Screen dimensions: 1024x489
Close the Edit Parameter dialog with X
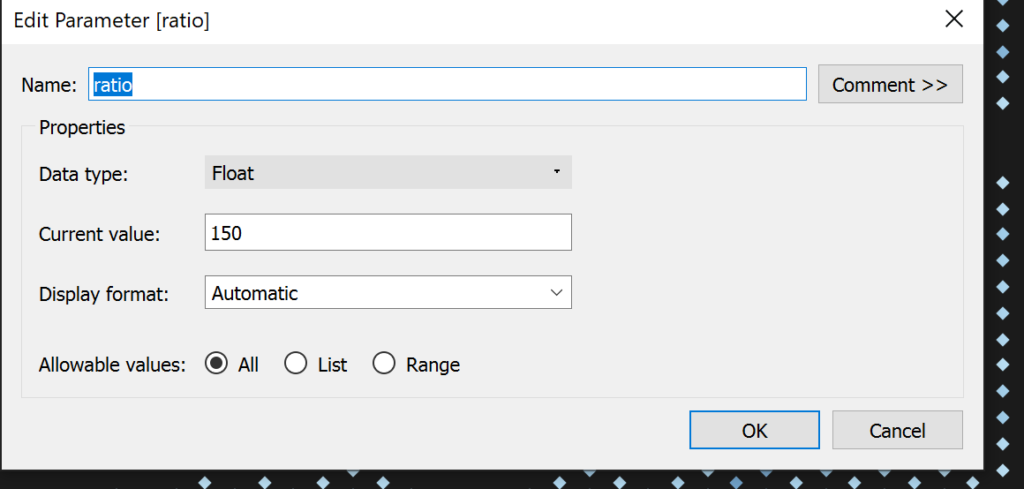click(954, 20)
